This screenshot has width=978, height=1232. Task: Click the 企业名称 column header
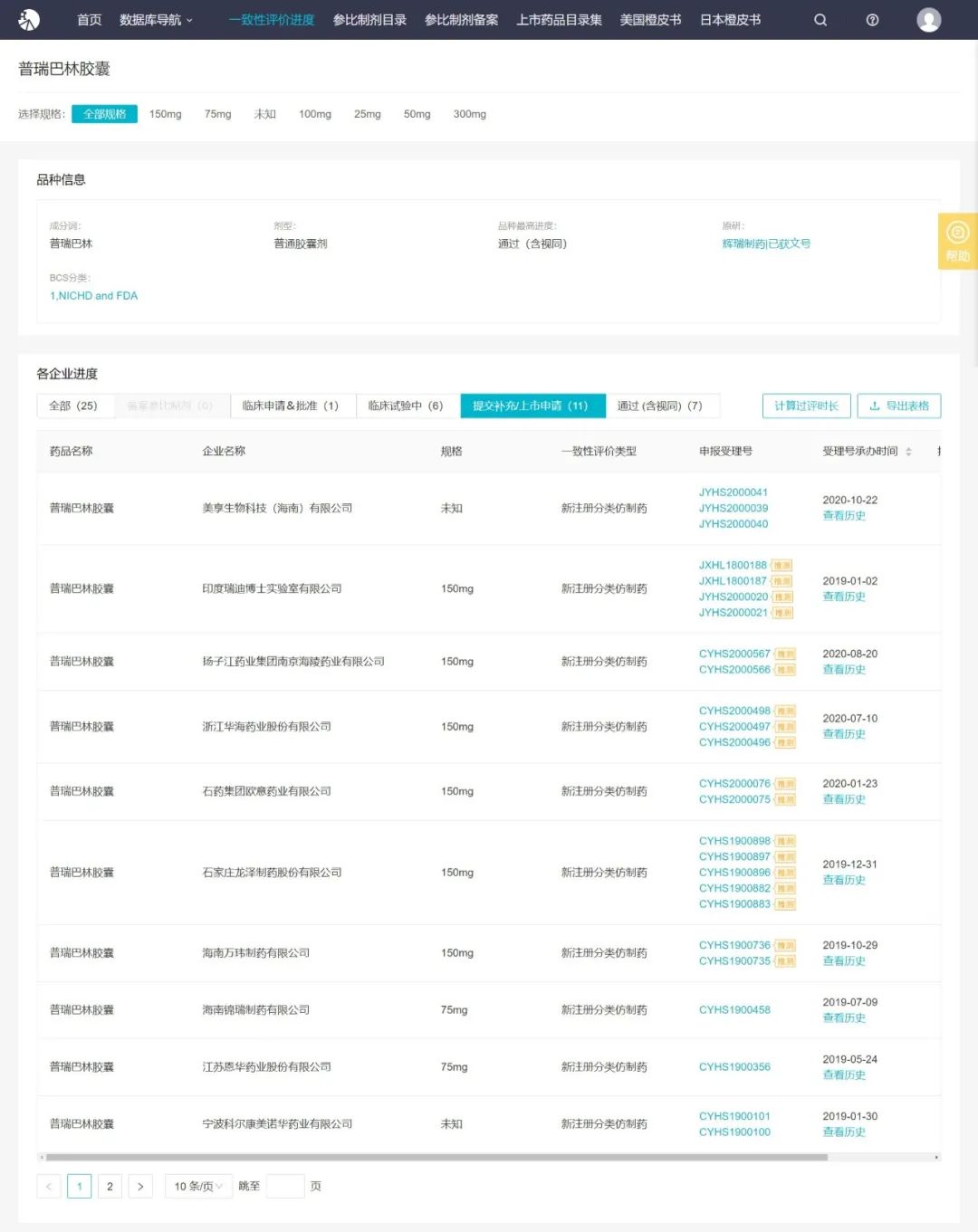(224, 452)
